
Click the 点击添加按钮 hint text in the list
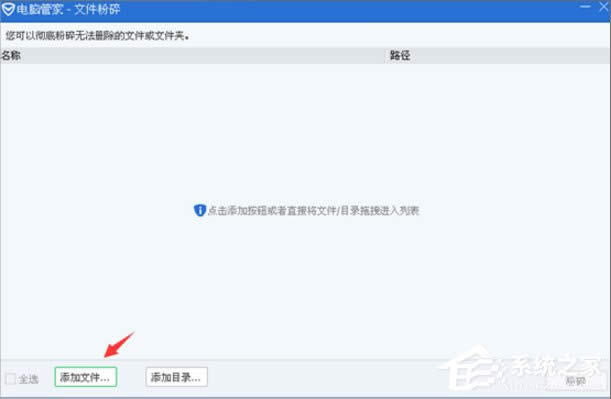tap(313, 211)
